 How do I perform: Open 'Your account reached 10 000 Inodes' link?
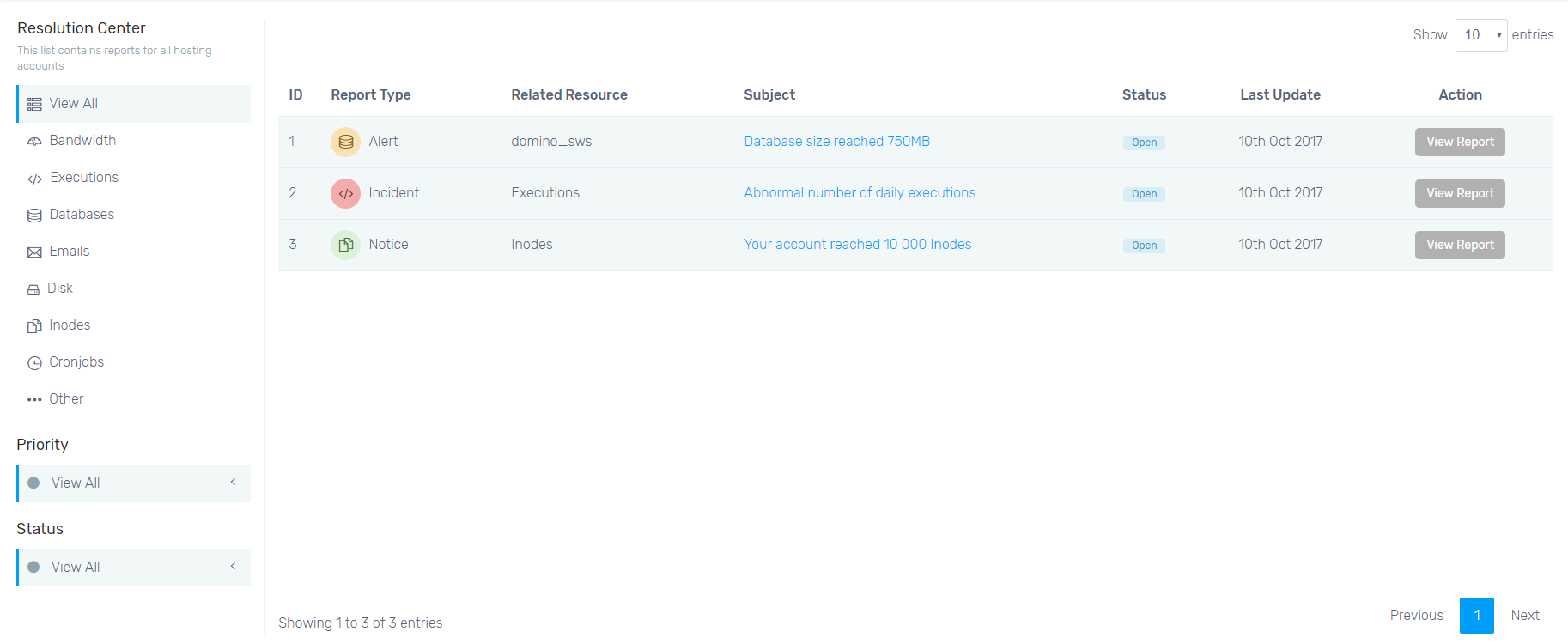coord(857,245)
